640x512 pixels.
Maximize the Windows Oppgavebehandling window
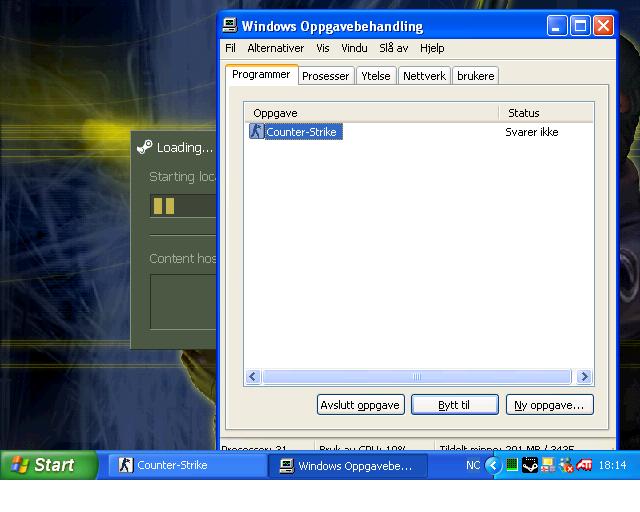[x=580, y=26]
